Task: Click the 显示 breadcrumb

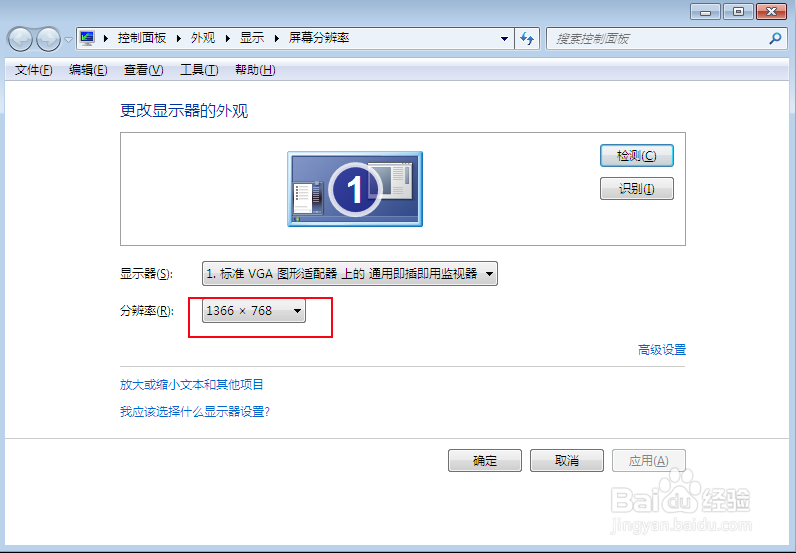Action: 252,38
